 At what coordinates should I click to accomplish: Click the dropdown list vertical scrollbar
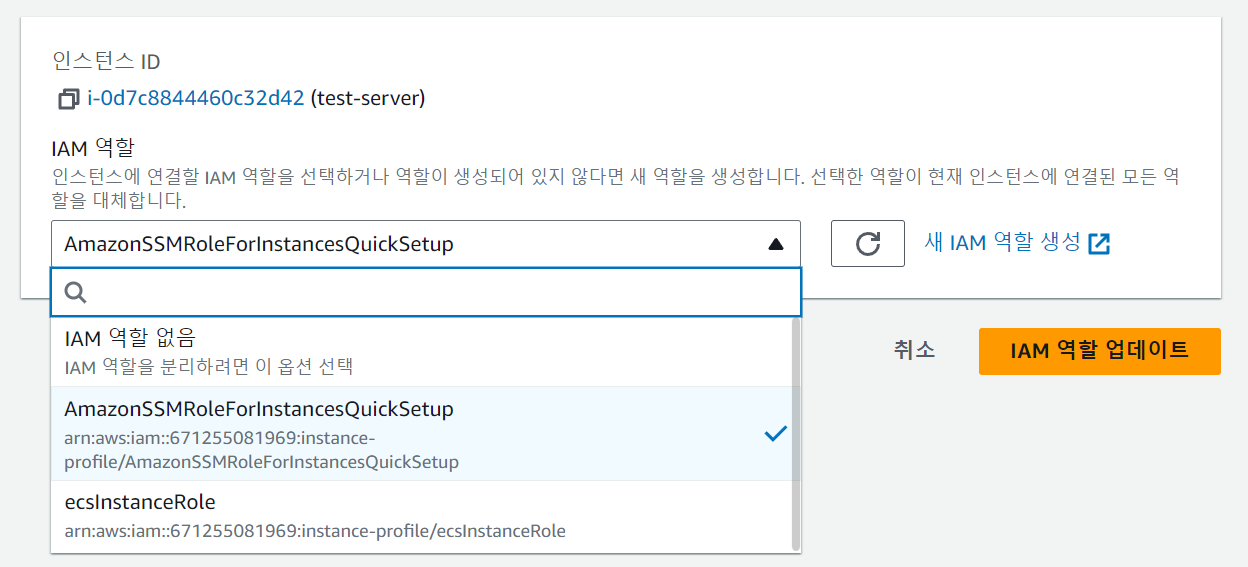pos(796,434)
